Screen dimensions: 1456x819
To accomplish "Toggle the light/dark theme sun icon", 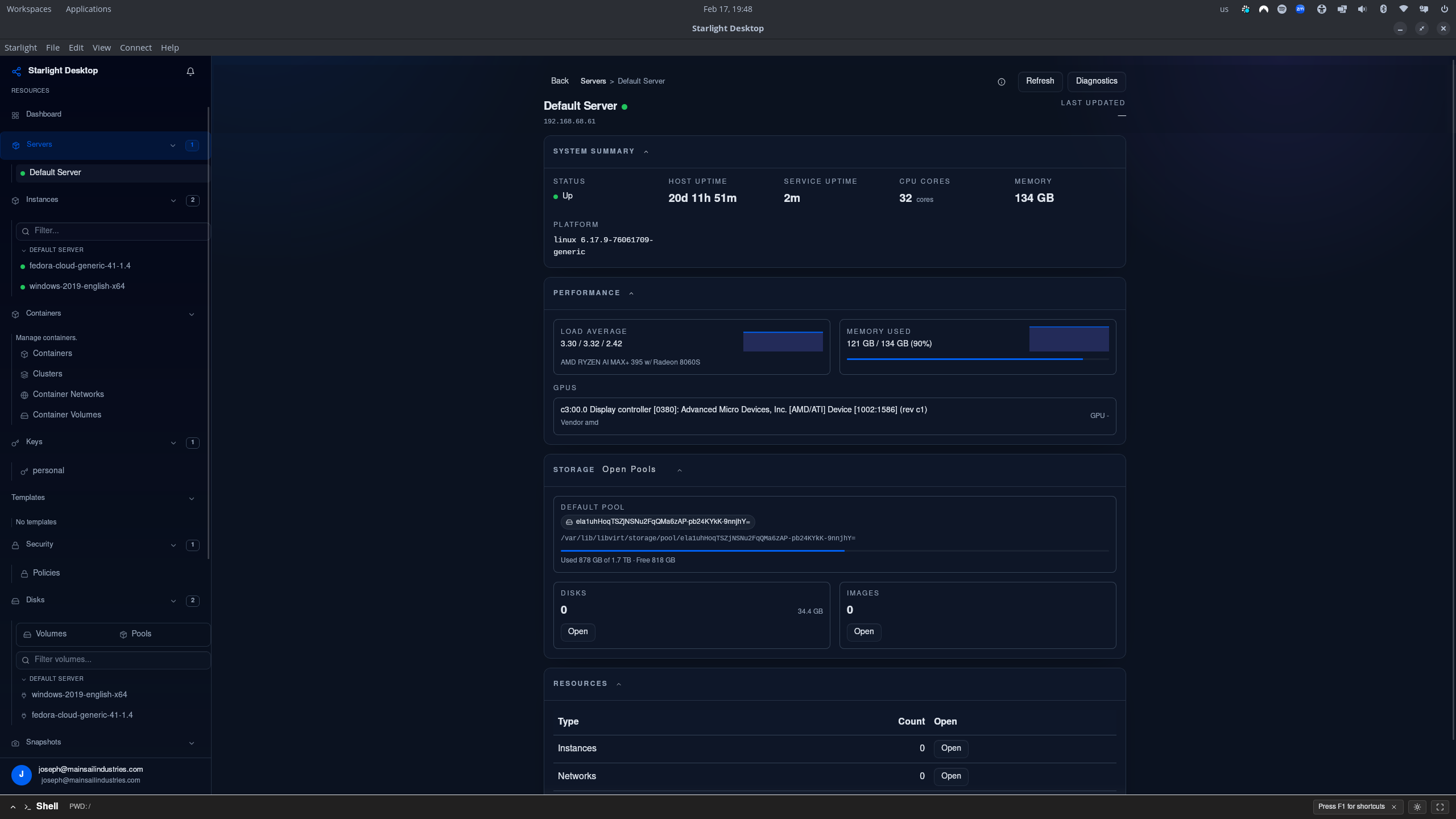I will click(1417, 807).
